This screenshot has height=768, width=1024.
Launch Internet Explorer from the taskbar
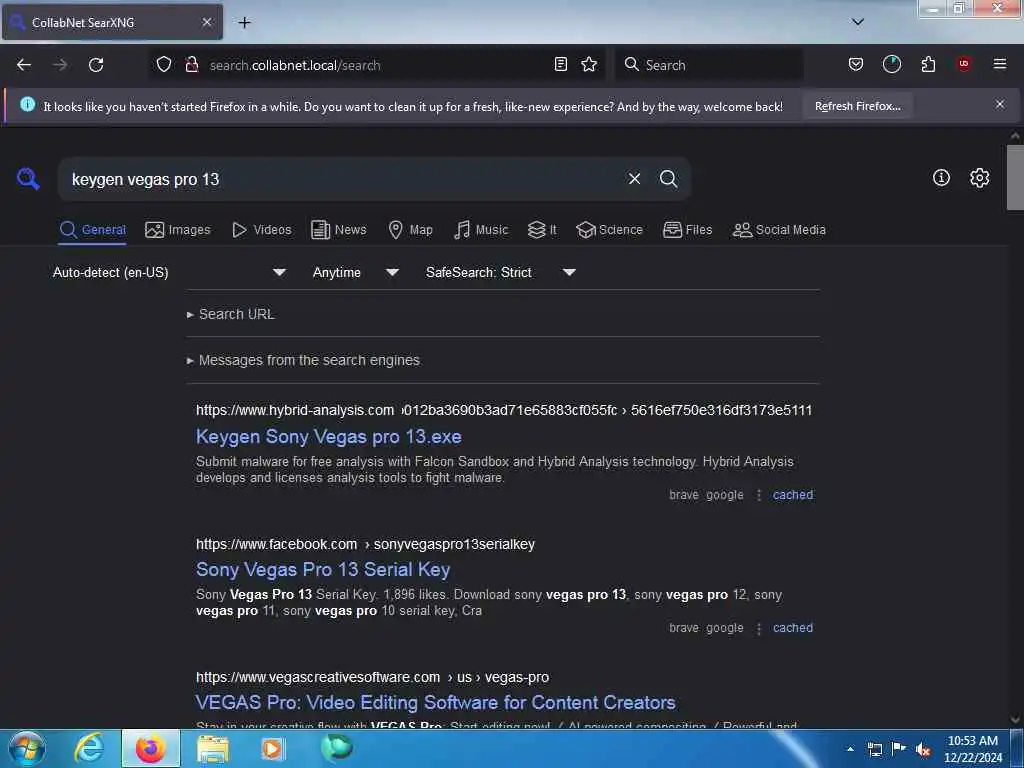coord(89,748)
